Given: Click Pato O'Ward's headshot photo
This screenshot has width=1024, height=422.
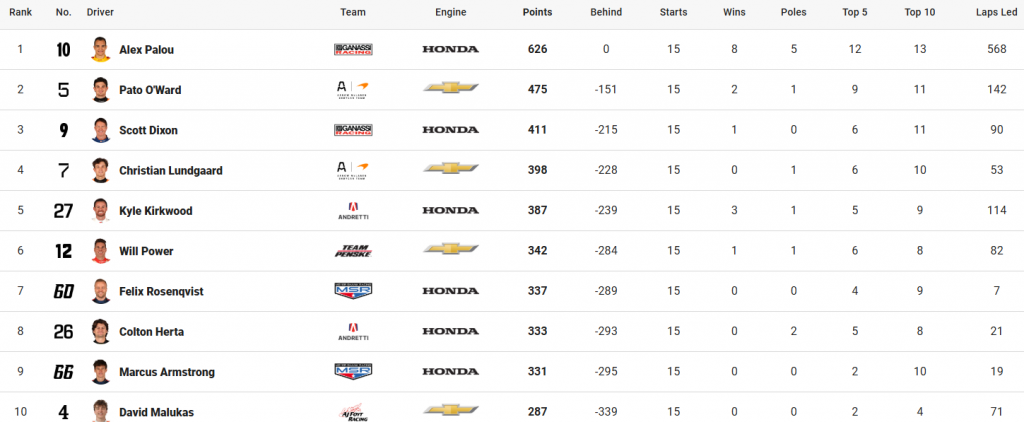Looking at the screenshot, I should tap(100, 89).
